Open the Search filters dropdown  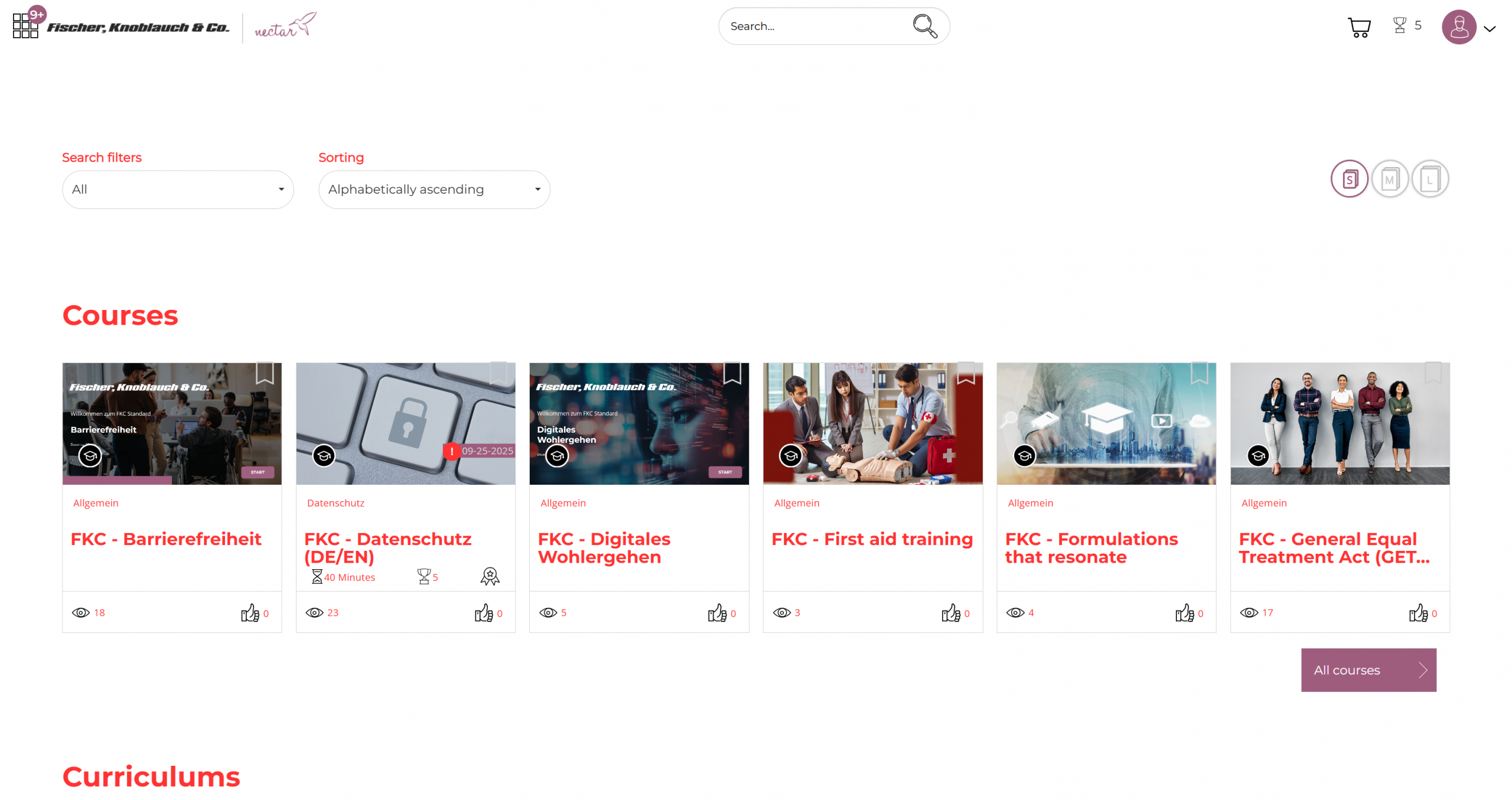click(178, 190)
